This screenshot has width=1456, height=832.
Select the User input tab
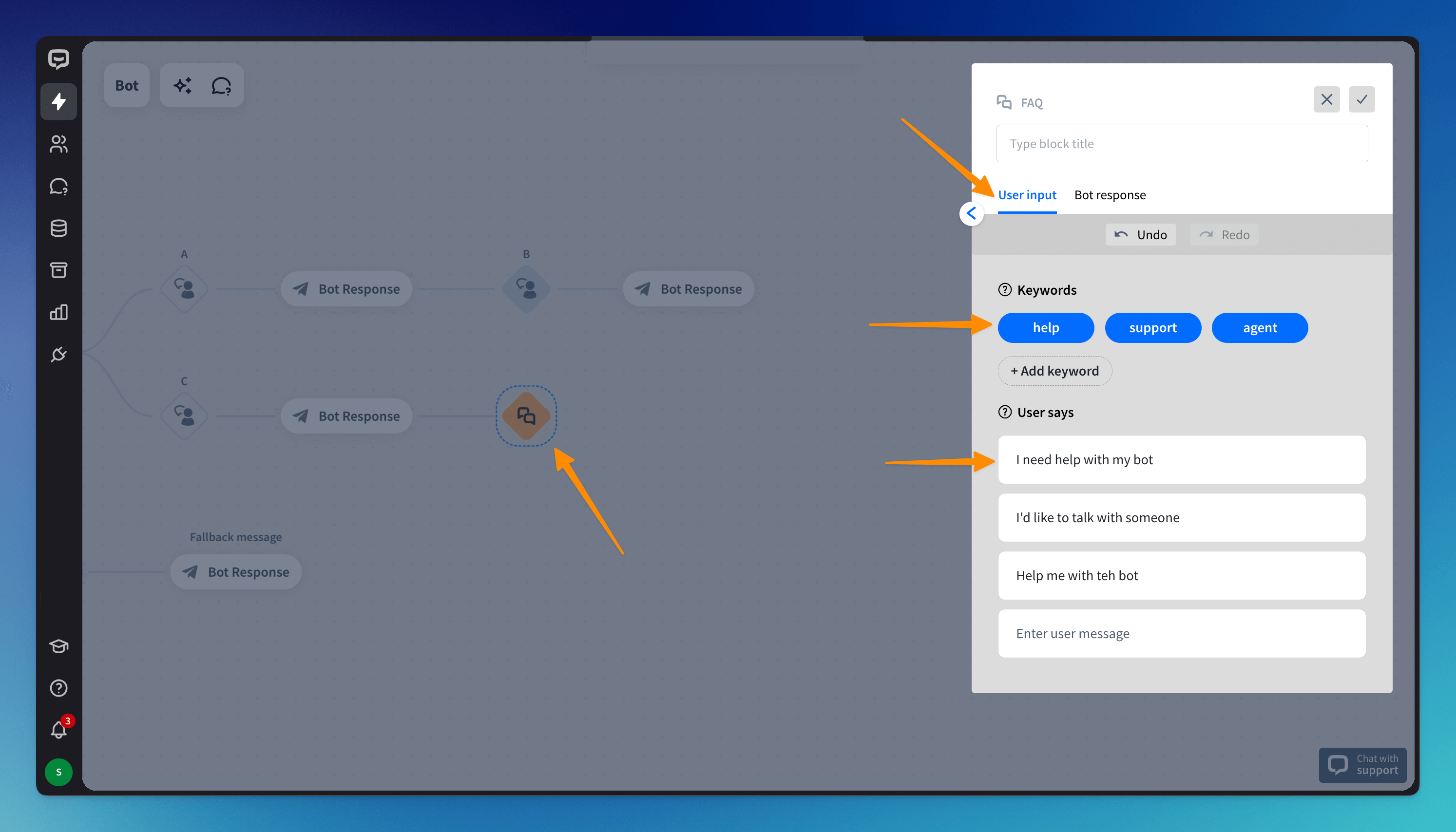pyautogui.click(x=1027, y=195)
